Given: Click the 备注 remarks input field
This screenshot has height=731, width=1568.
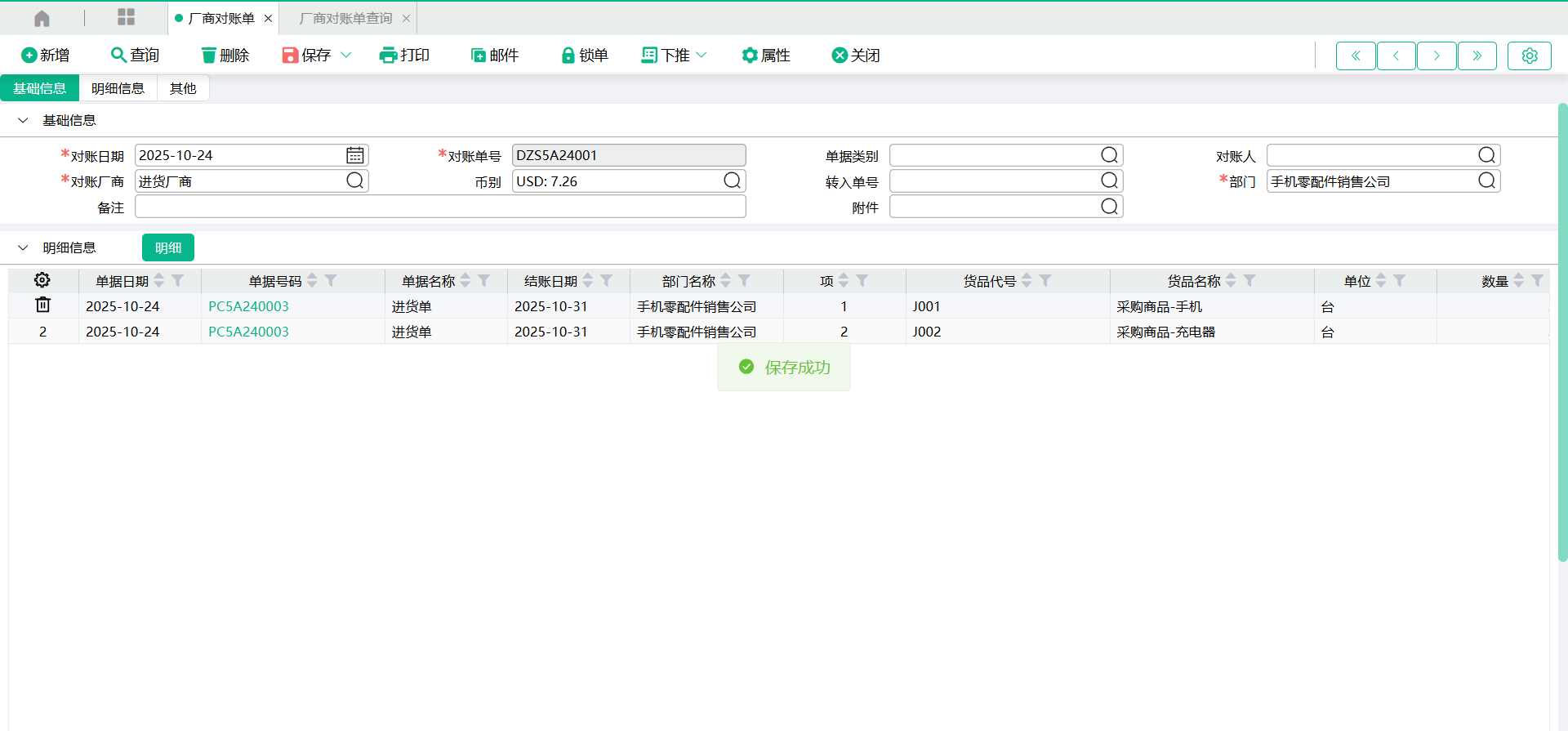Looking at the screenshot, I should click(x=440, y=207).
